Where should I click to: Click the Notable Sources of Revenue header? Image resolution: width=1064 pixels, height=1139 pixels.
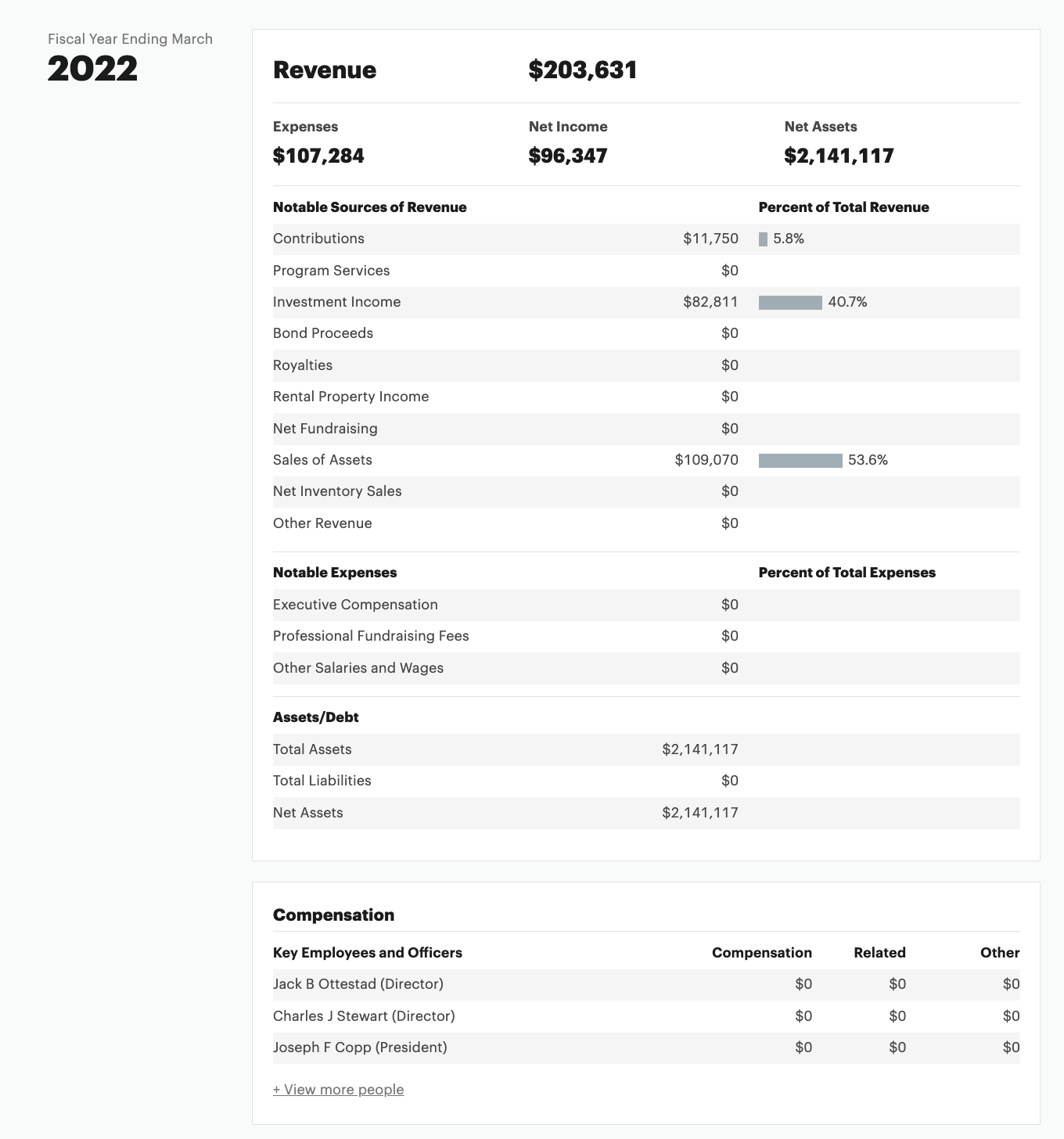369,207
